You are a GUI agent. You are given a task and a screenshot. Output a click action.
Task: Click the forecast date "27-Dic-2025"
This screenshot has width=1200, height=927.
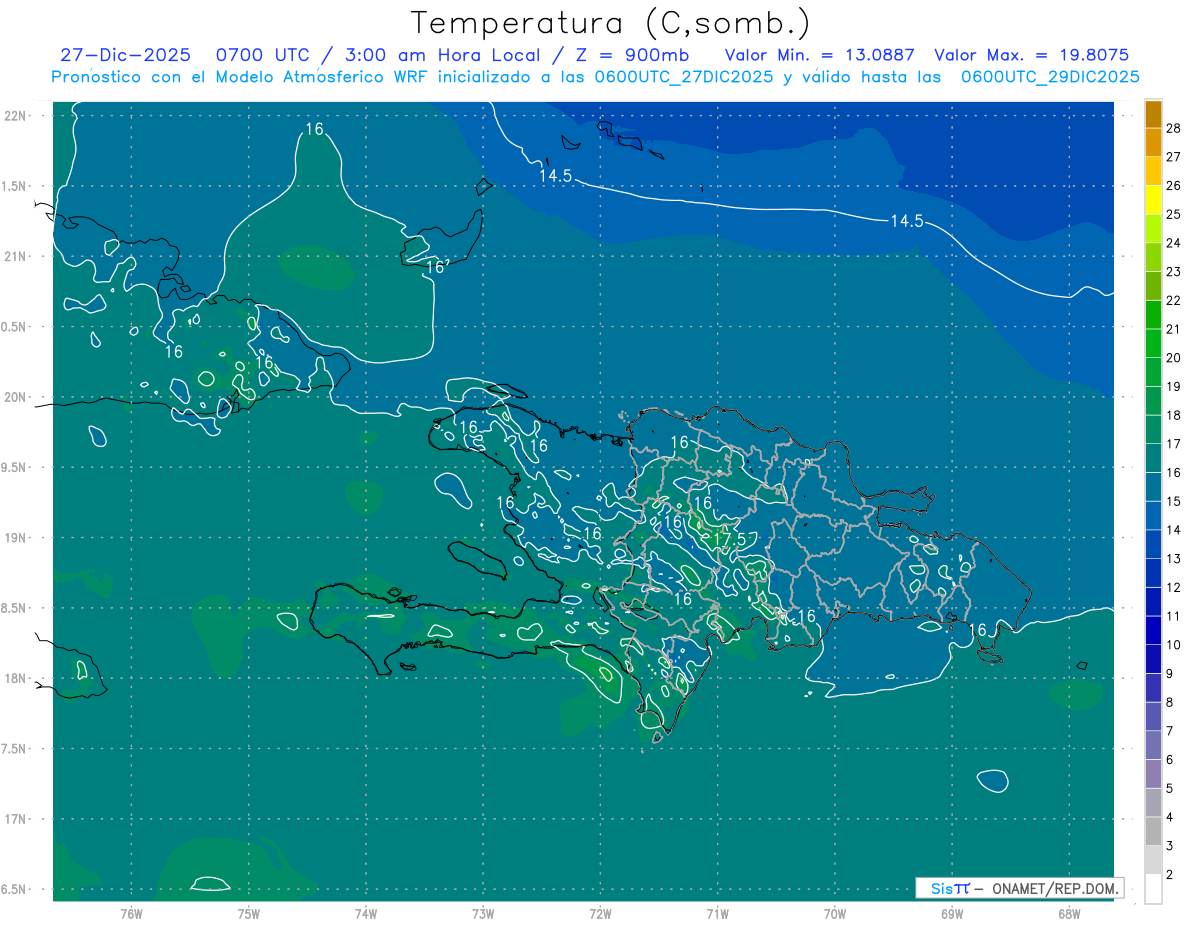tap(125, 56)
